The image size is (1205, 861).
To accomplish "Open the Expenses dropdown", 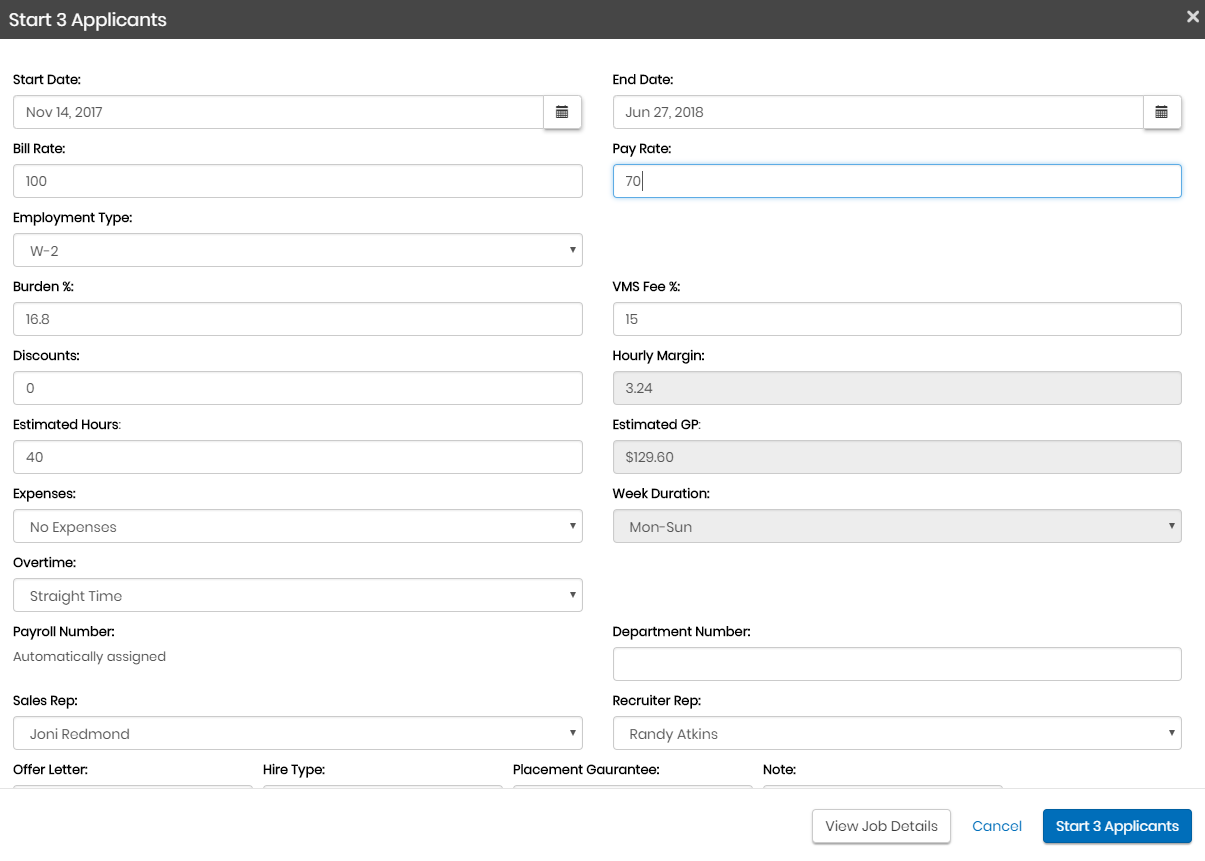I will (x=297, y=526).
